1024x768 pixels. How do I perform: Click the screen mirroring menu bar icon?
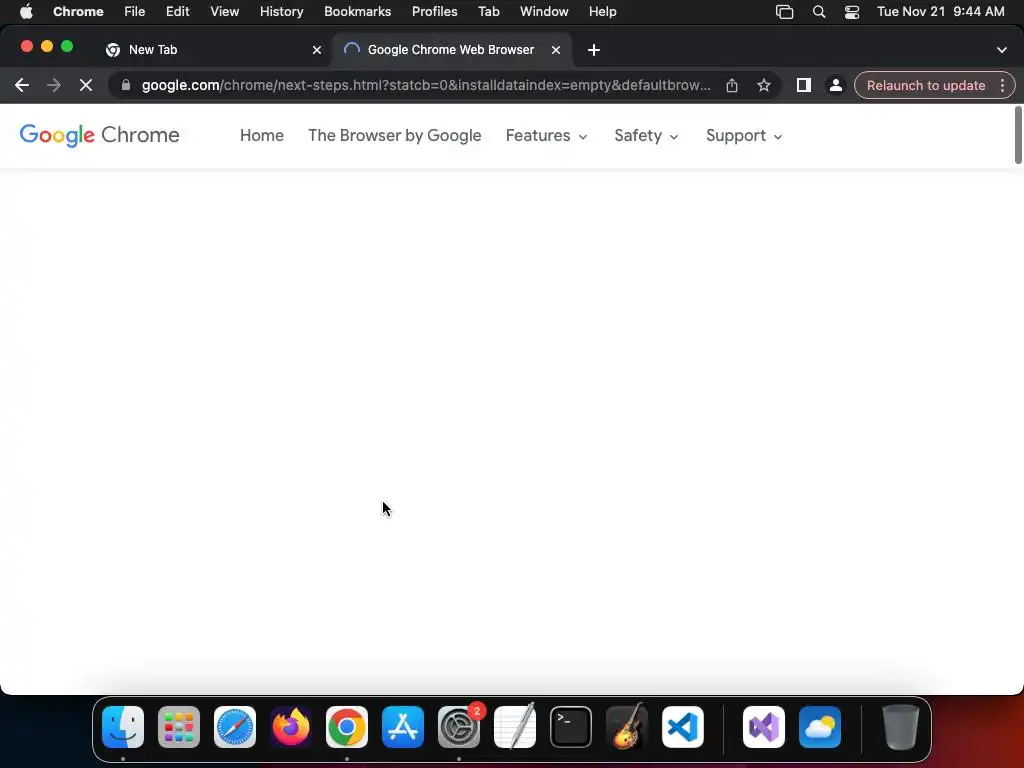[784, 12]
